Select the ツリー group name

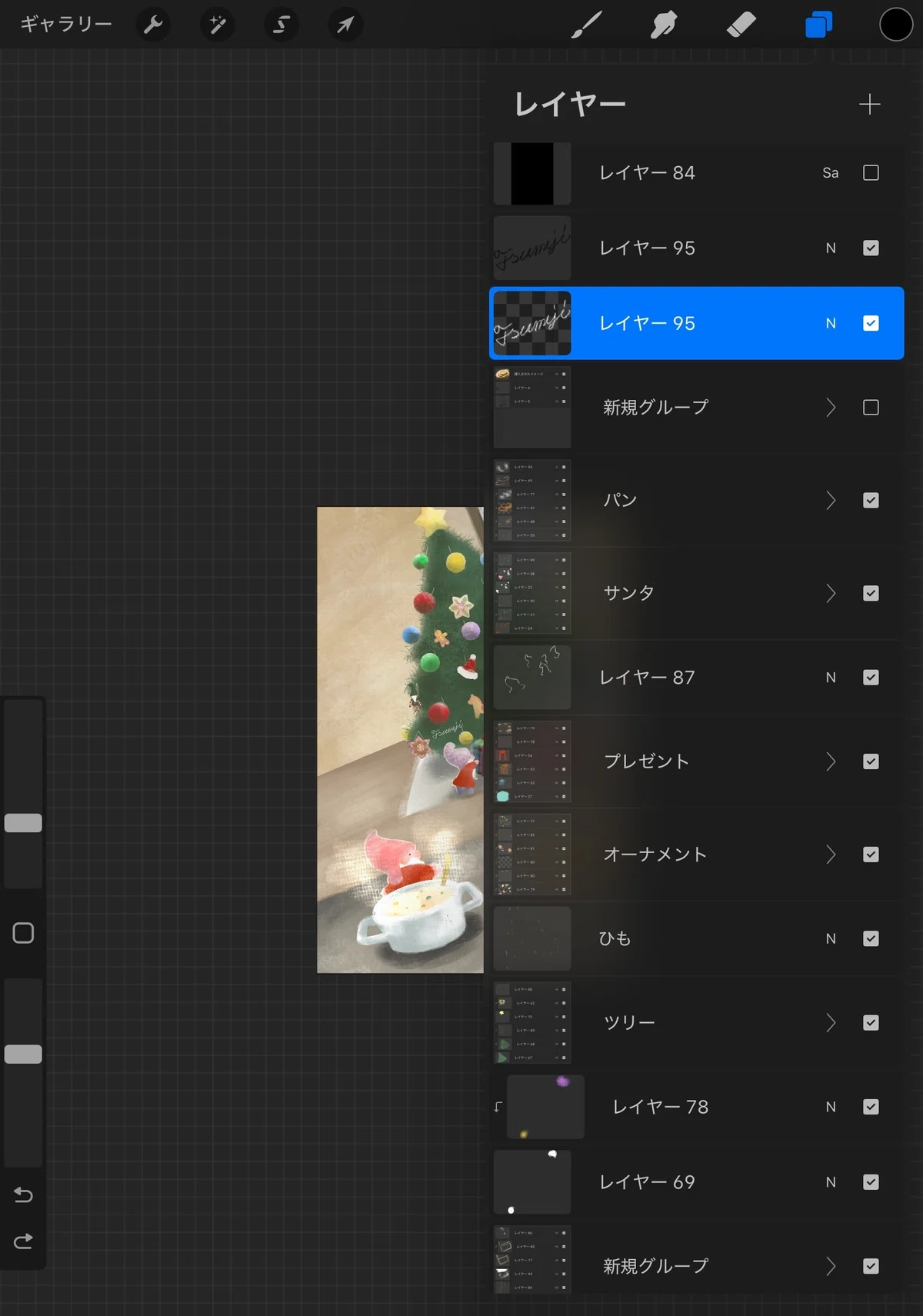coord(629,1023)
